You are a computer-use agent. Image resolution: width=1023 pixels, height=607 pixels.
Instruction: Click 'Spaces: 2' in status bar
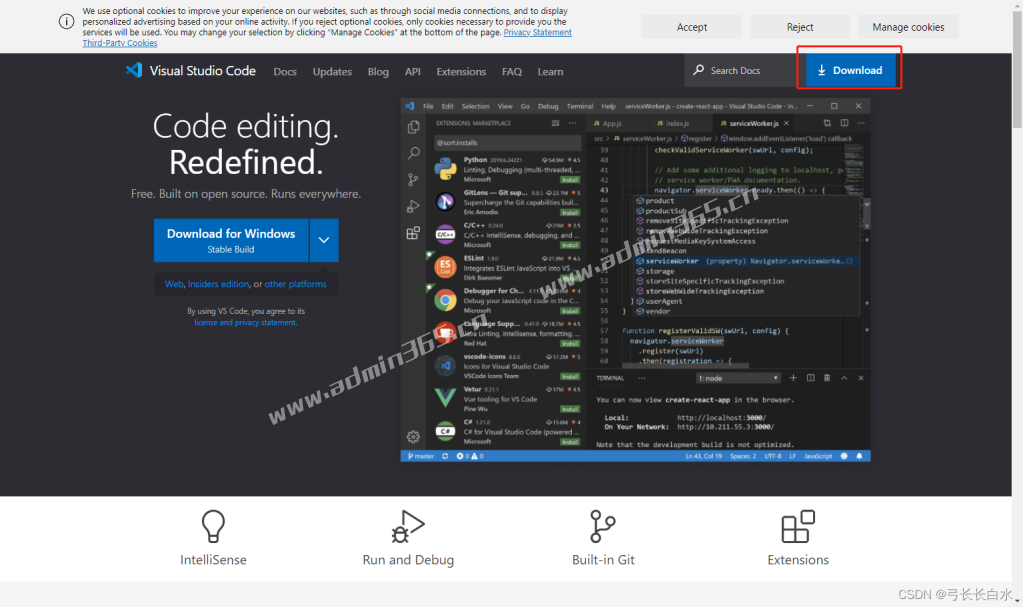click(742, 456)
